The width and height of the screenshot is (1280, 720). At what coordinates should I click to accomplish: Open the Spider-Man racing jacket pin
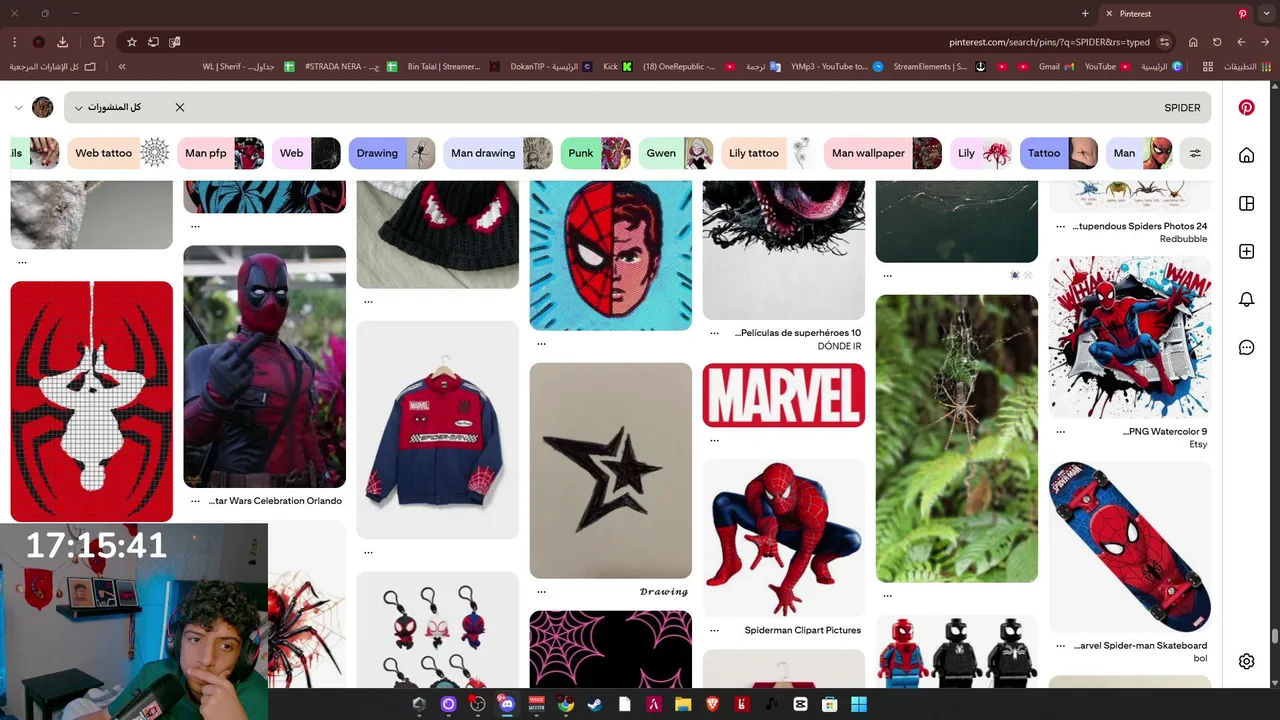click(438, 429)
